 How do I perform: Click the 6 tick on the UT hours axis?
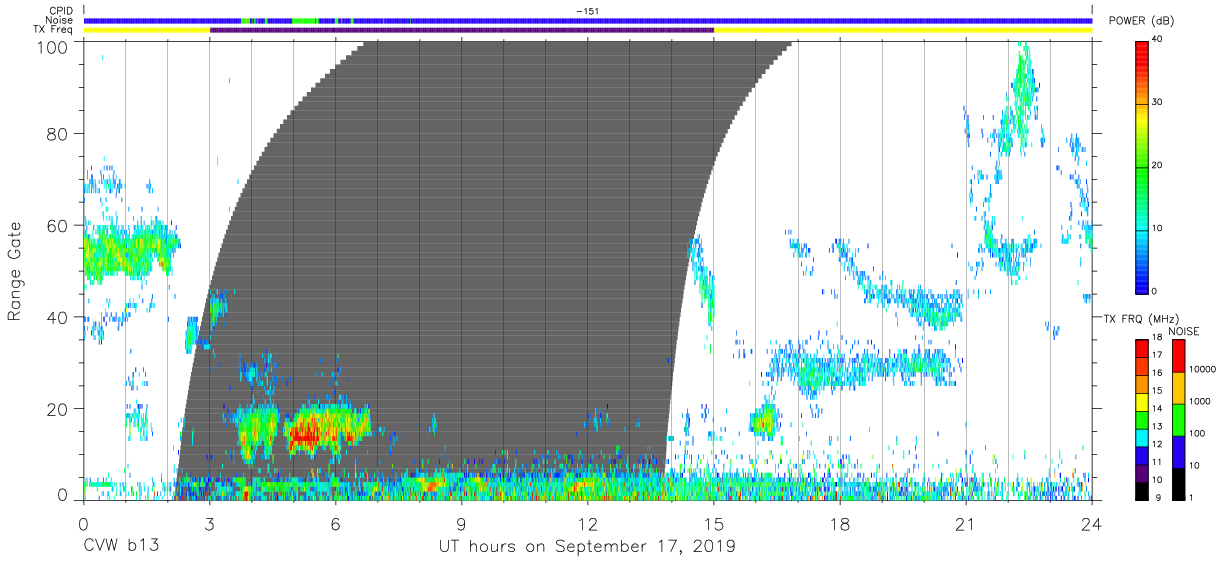[335, 523]
